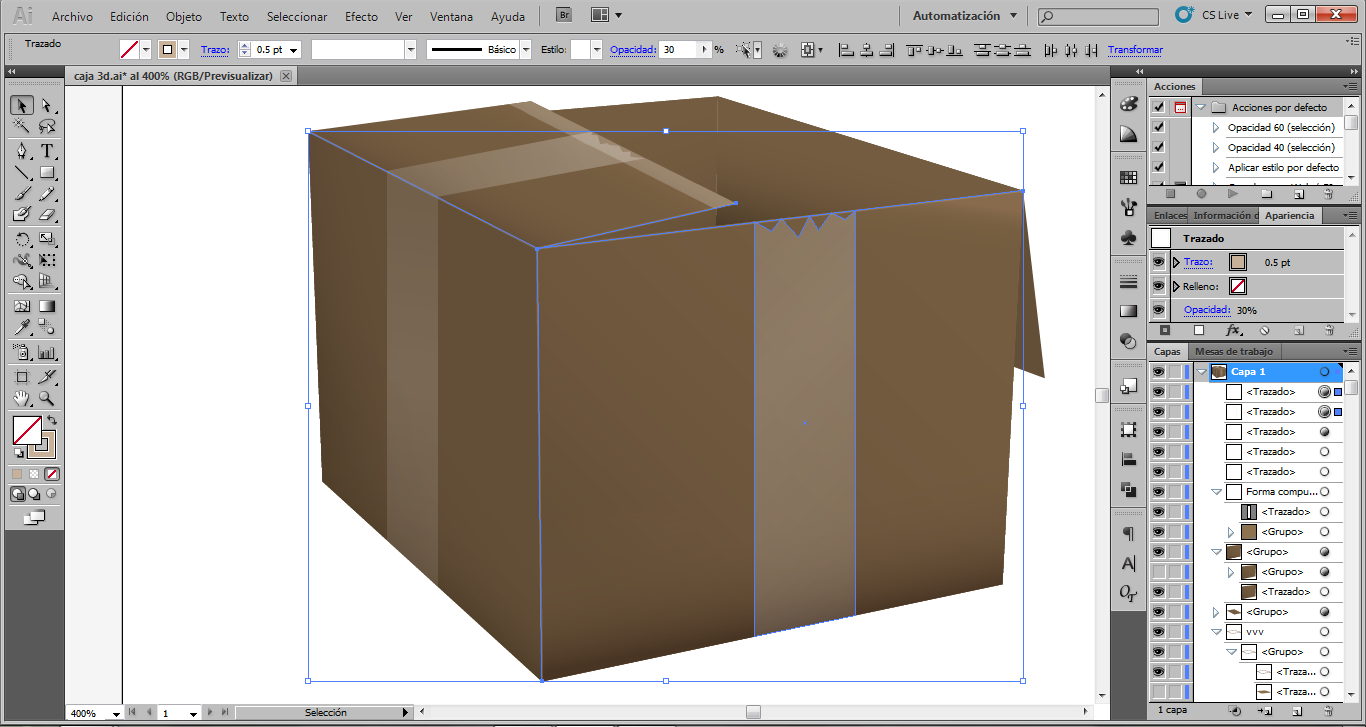Expand the Opacidad 40 (selección) action

(x=1216, y=147)
